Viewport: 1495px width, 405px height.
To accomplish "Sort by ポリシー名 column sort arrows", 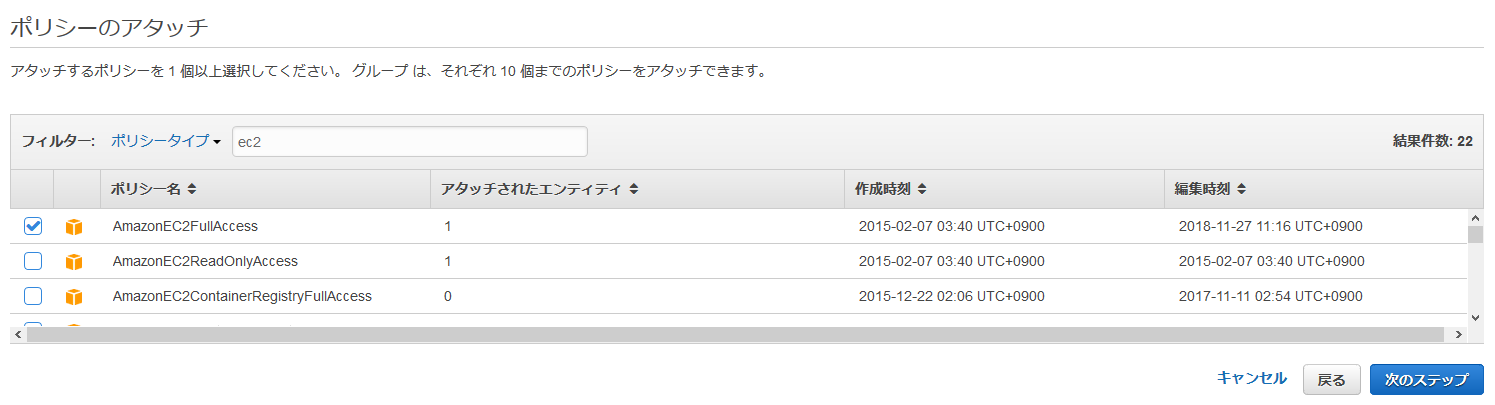I will point(192,188).
